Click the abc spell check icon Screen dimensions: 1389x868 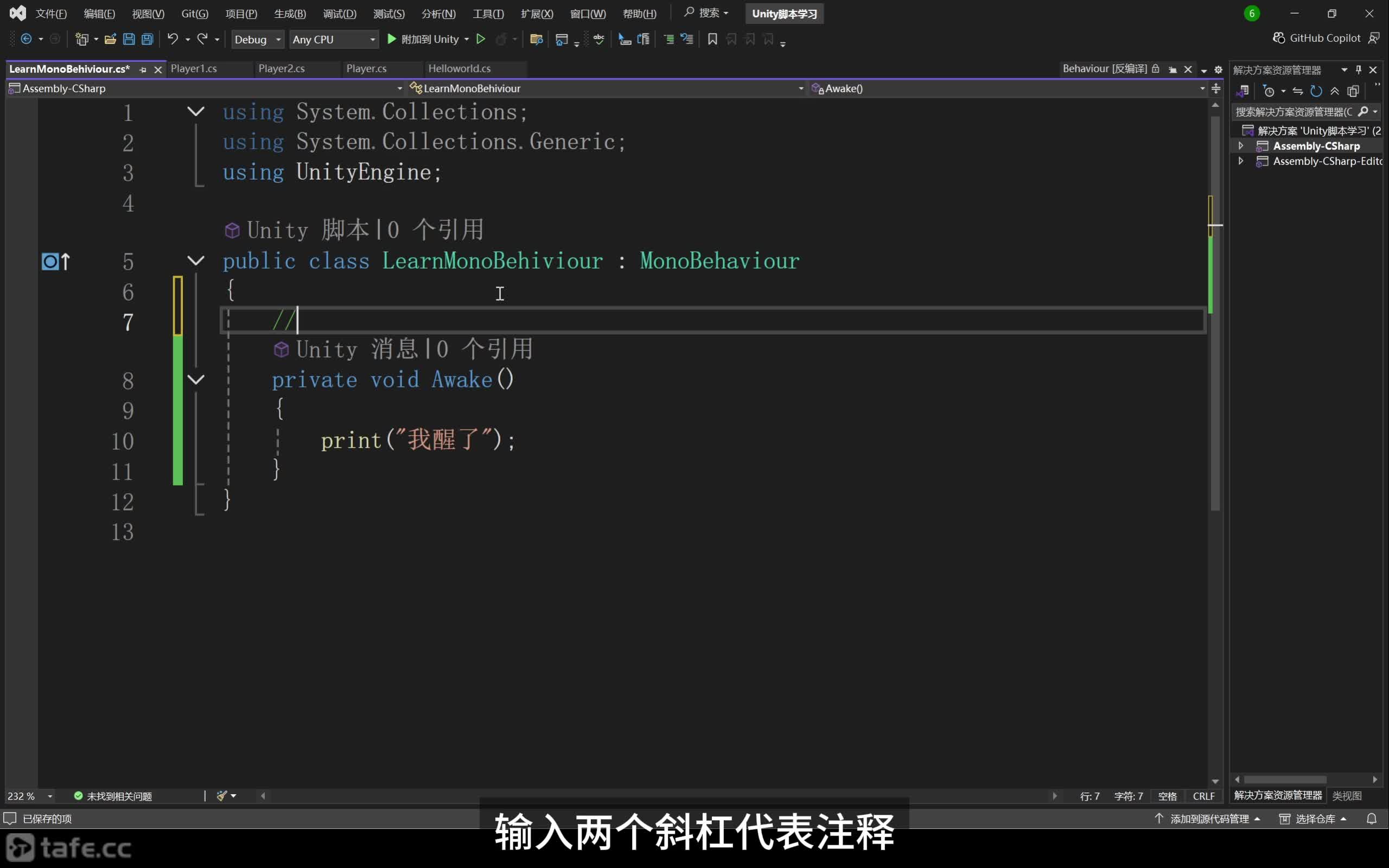tap(598, 39)
